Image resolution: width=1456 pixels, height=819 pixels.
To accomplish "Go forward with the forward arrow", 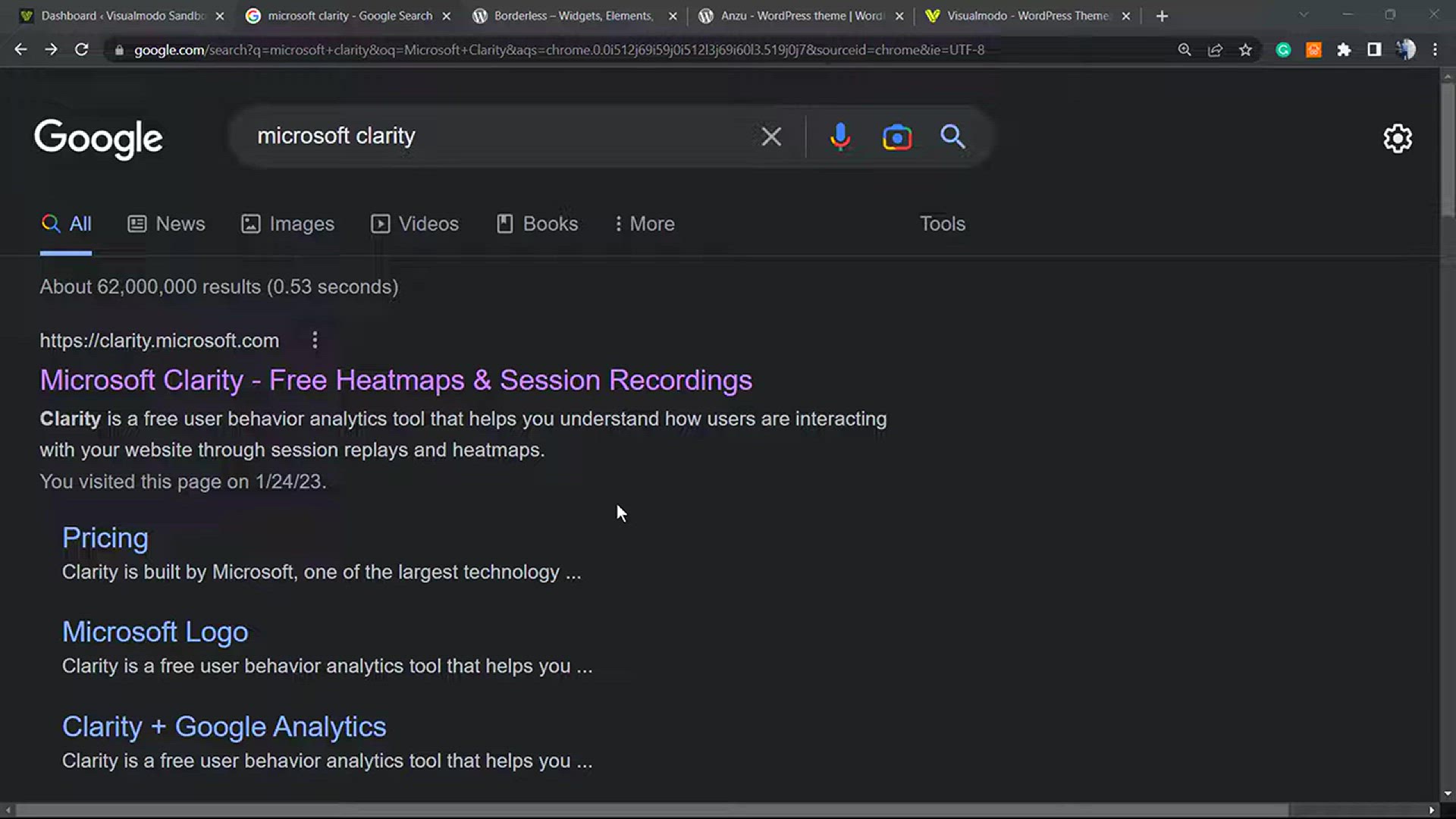I will [51, 49].
